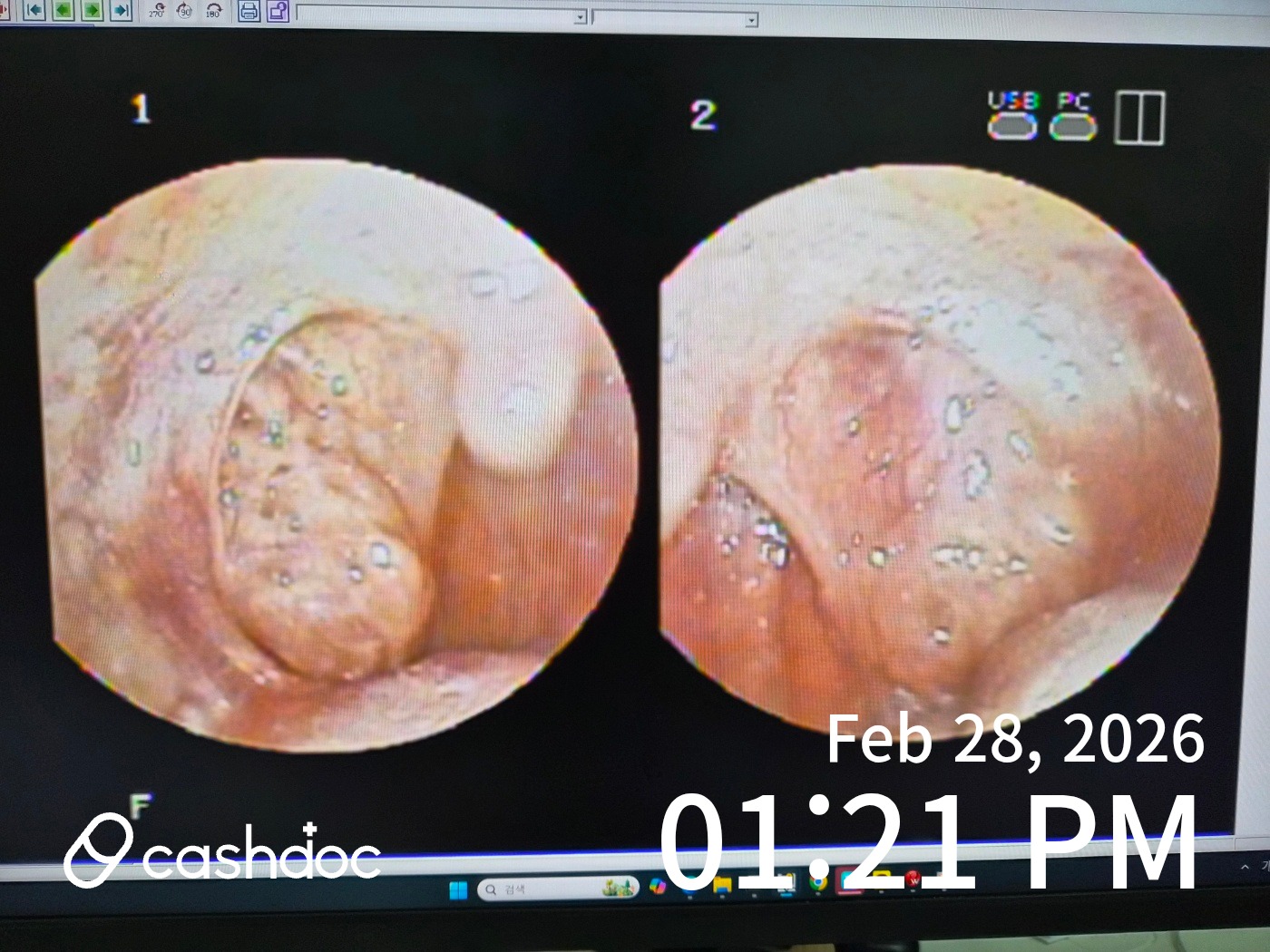Click the taskbar search box

544,889
